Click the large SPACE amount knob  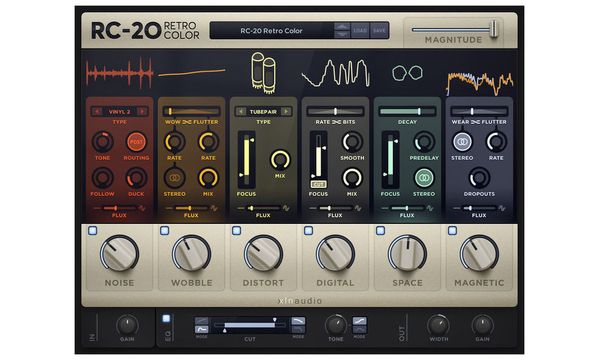[x=407, y=253]
